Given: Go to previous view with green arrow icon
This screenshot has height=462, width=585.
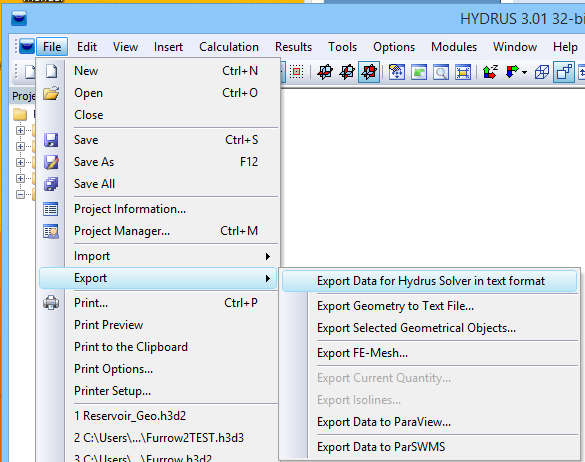Looking at the screenshot, I should click(x=419, y=72).
